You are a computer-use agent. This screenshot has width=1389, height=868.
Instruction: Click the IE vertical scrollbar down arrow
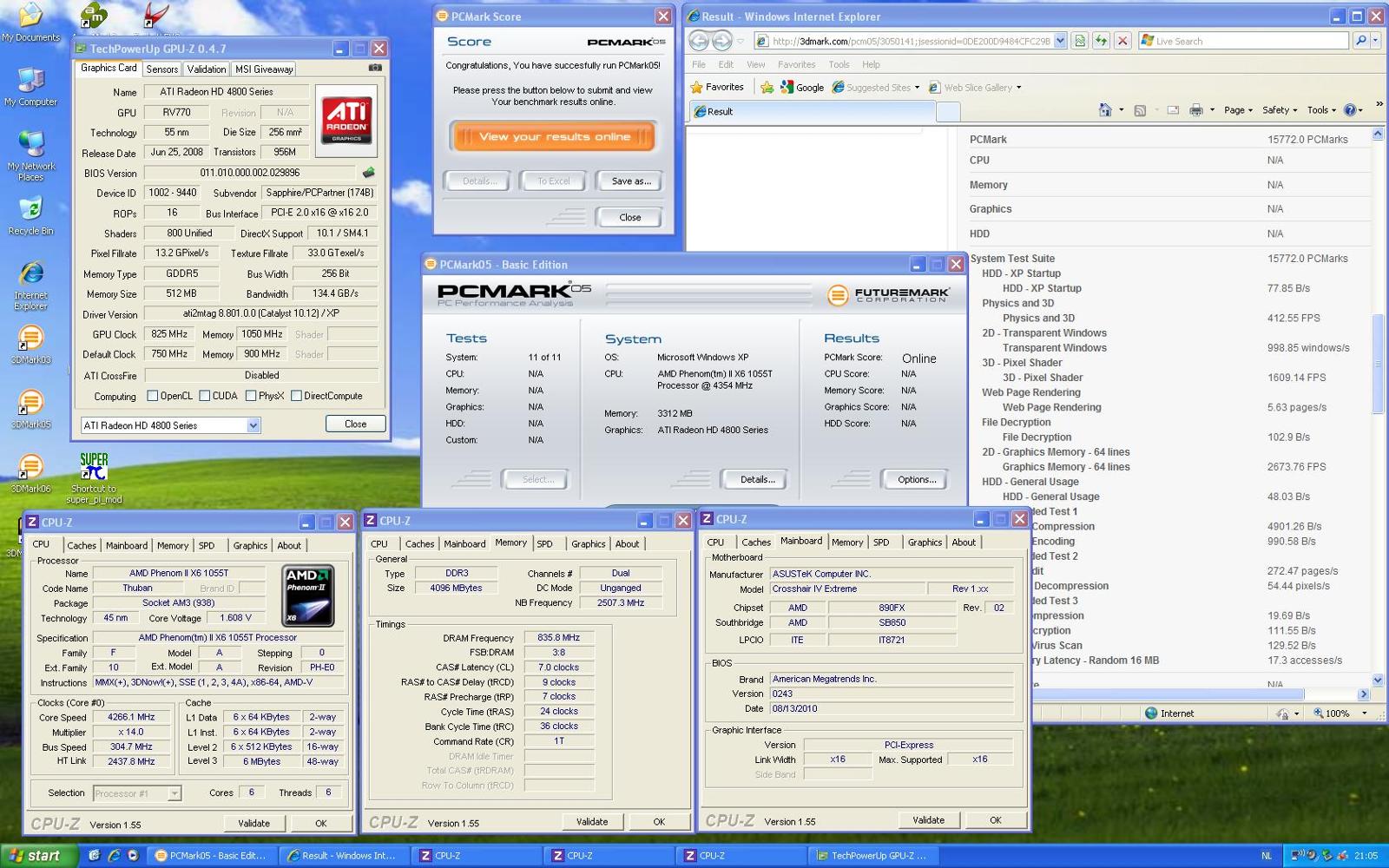(x=1378, y=680)
